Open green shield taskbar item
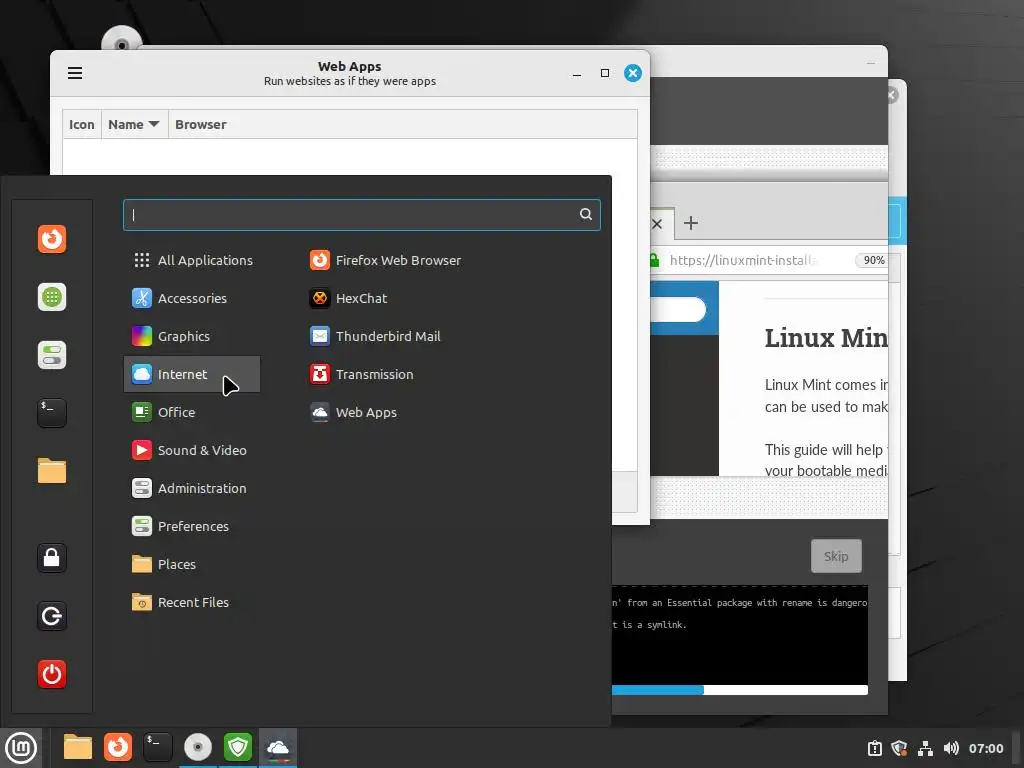Screen dimensions: 1024x768 tap(238, 747)
